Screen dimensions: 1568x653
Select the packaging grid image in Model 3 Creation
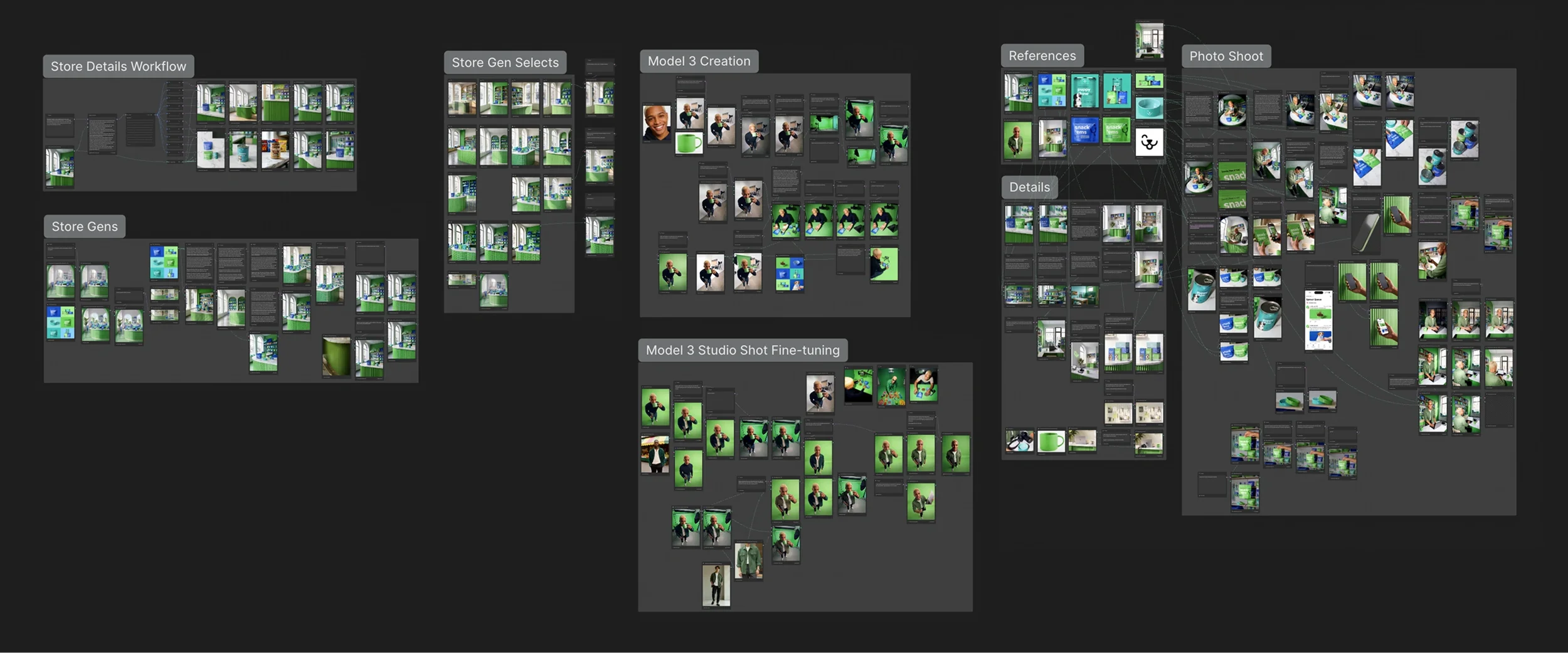790,273
